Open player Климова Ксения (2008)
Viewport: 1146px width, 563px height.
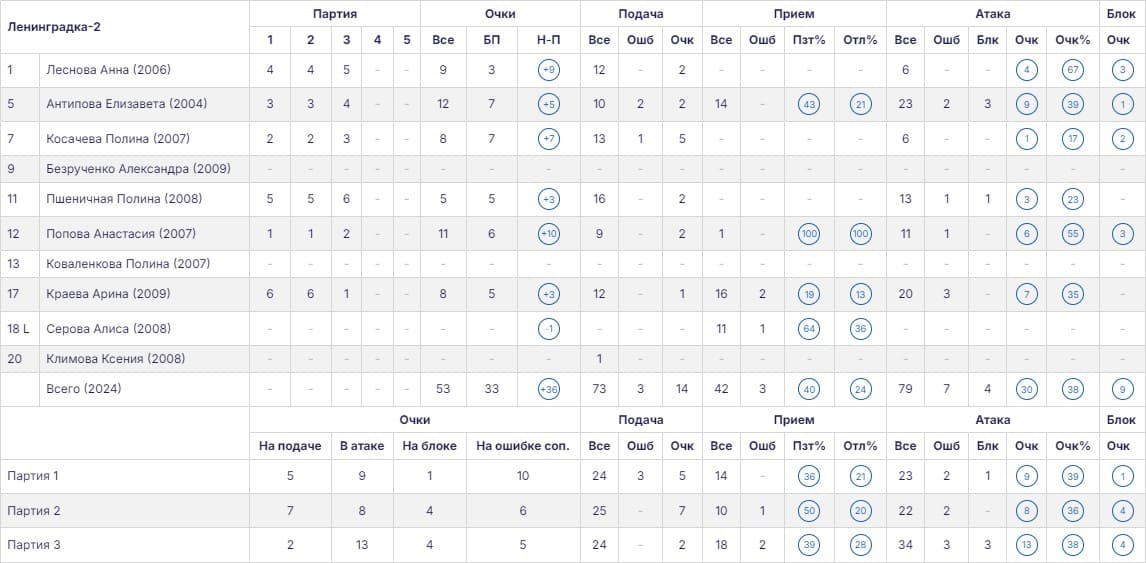[x=115, y=359]
